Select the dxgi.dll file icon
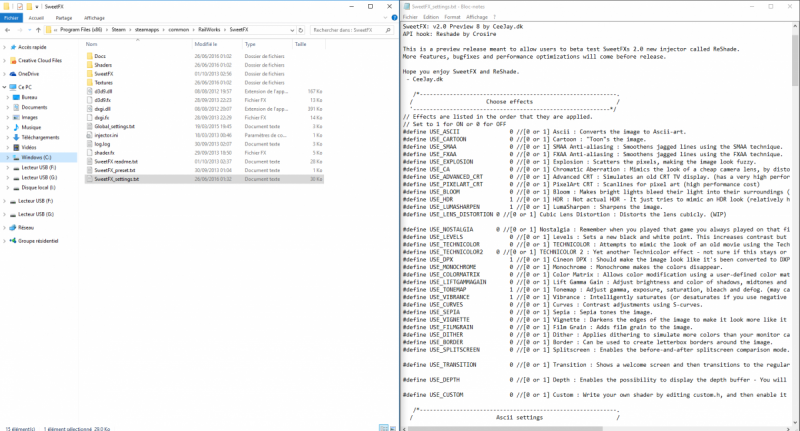The width and height of the screenshot is (800, 431). click(90, 109)
